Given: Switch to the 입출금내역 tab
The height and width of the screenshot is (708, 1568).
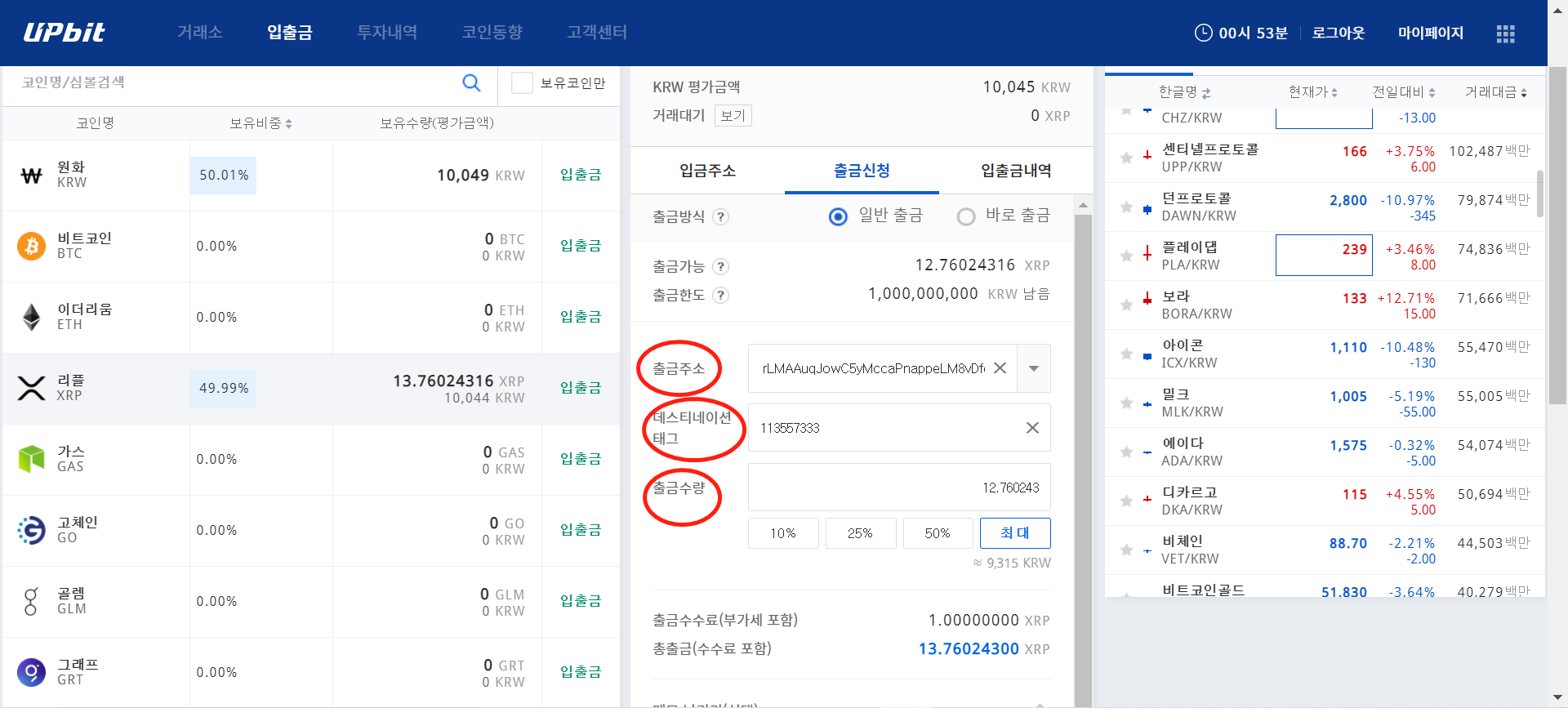Looking at the screenshot, I should 1015,171.
